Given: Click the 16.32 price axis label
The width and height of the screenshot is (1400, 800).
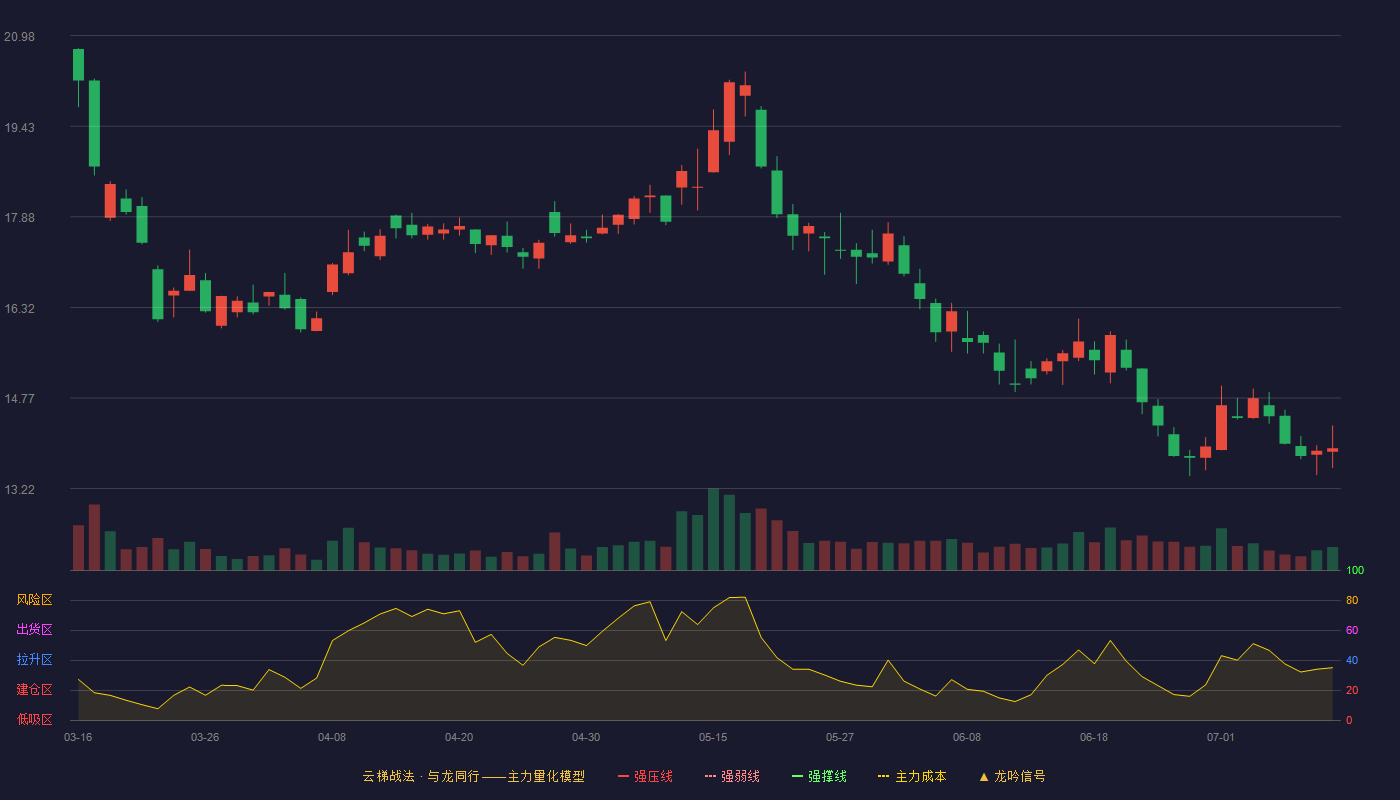Looking at the screenshot, I should 19,309.
